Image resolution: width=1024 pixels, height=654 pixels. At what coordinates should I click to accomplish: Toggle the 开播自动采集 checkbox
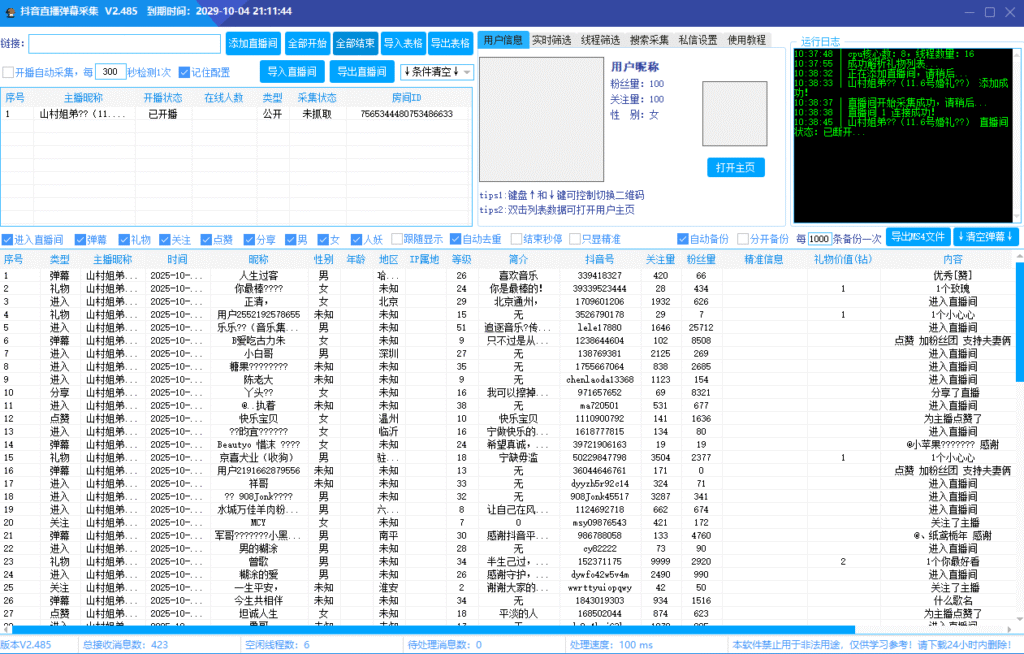pyautogui.click(x=9, y=73)
